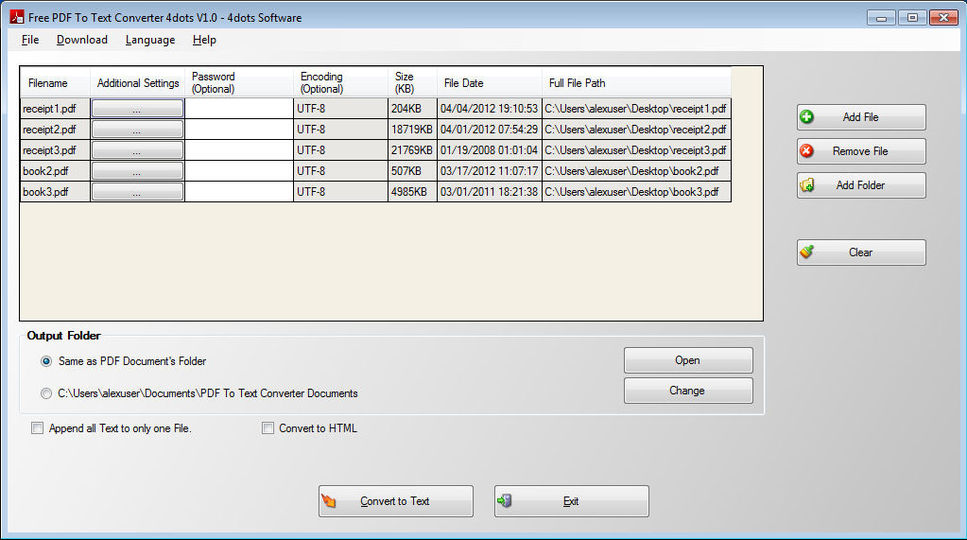Click the 507KB size cell

tap(413, 171)
